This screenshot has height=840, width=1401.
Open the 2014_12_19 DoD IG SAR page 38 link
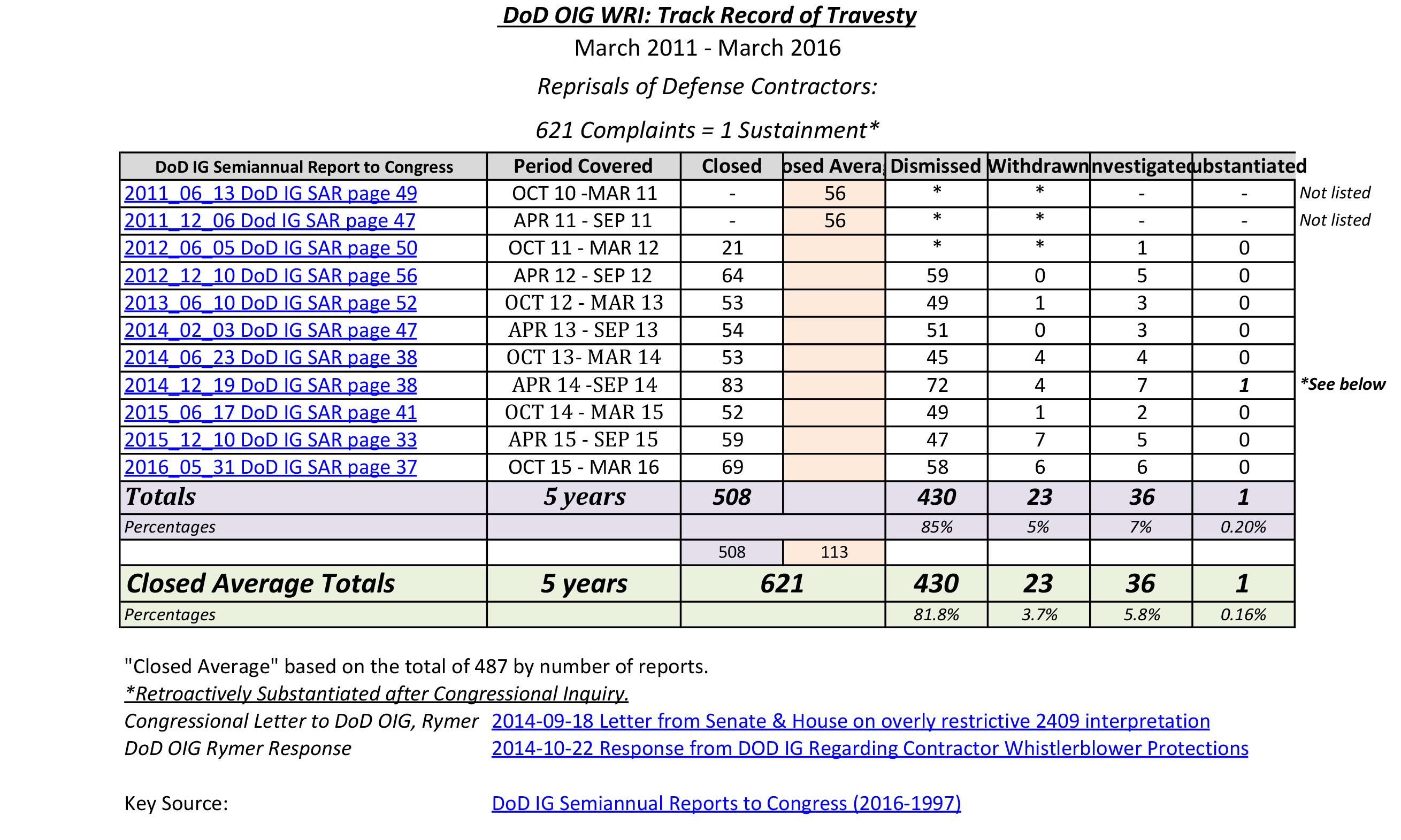pyautogui.click(x=270, y=385)
